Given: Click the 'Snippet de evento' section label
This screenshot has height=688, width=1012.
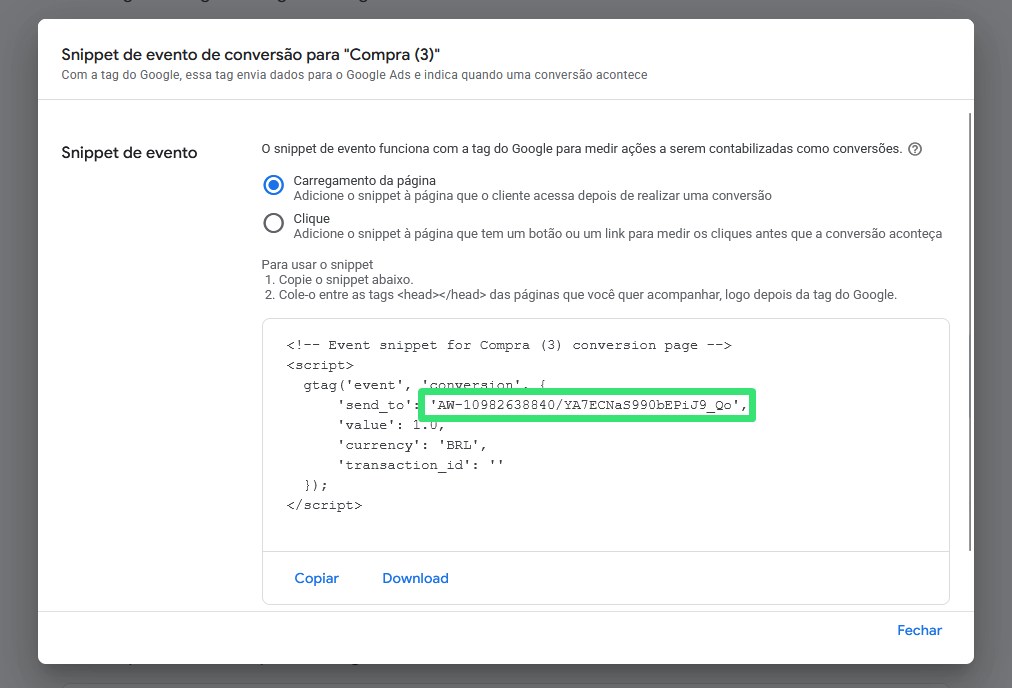Looking at the screenshot, I should tap(129, 152).
